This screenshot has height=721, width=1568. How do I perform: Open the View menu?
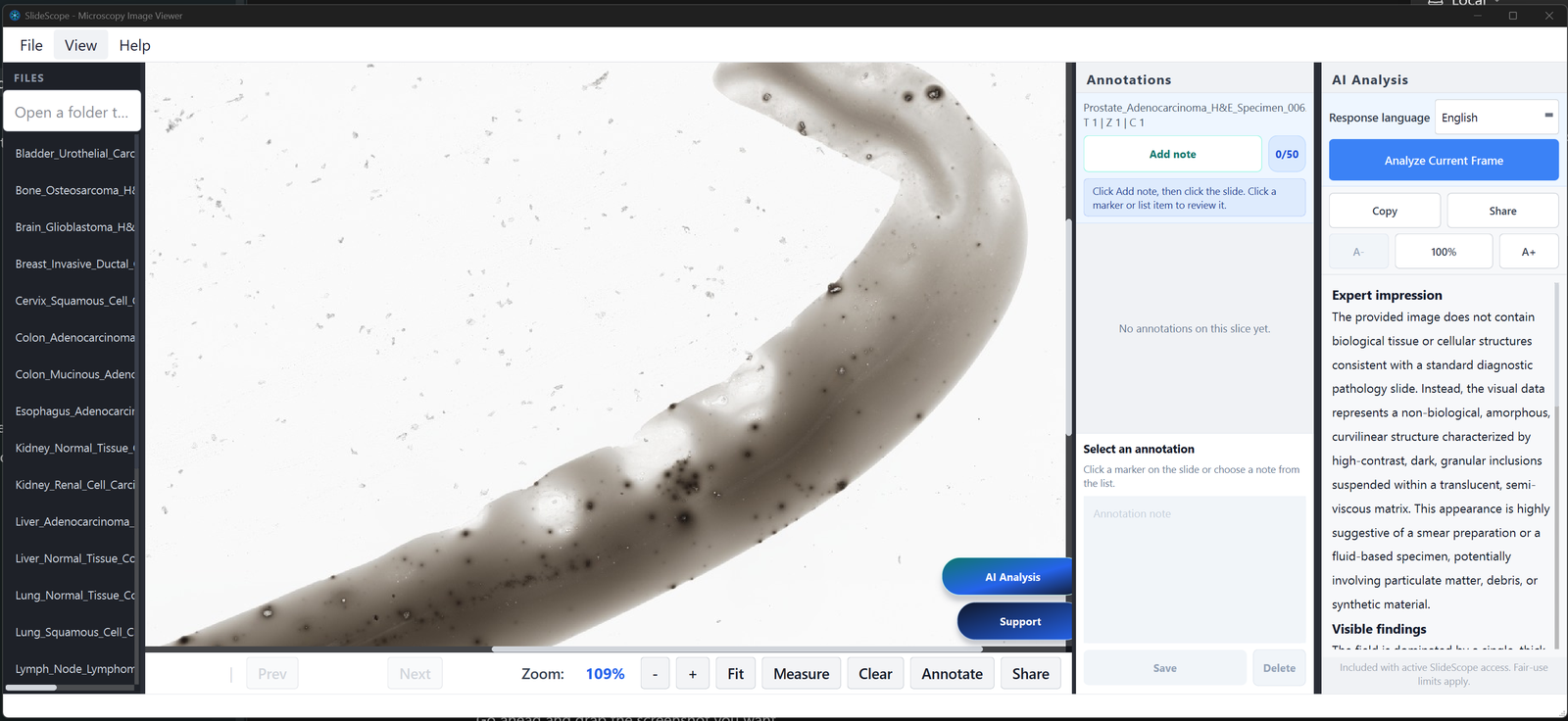click(80, 45)
